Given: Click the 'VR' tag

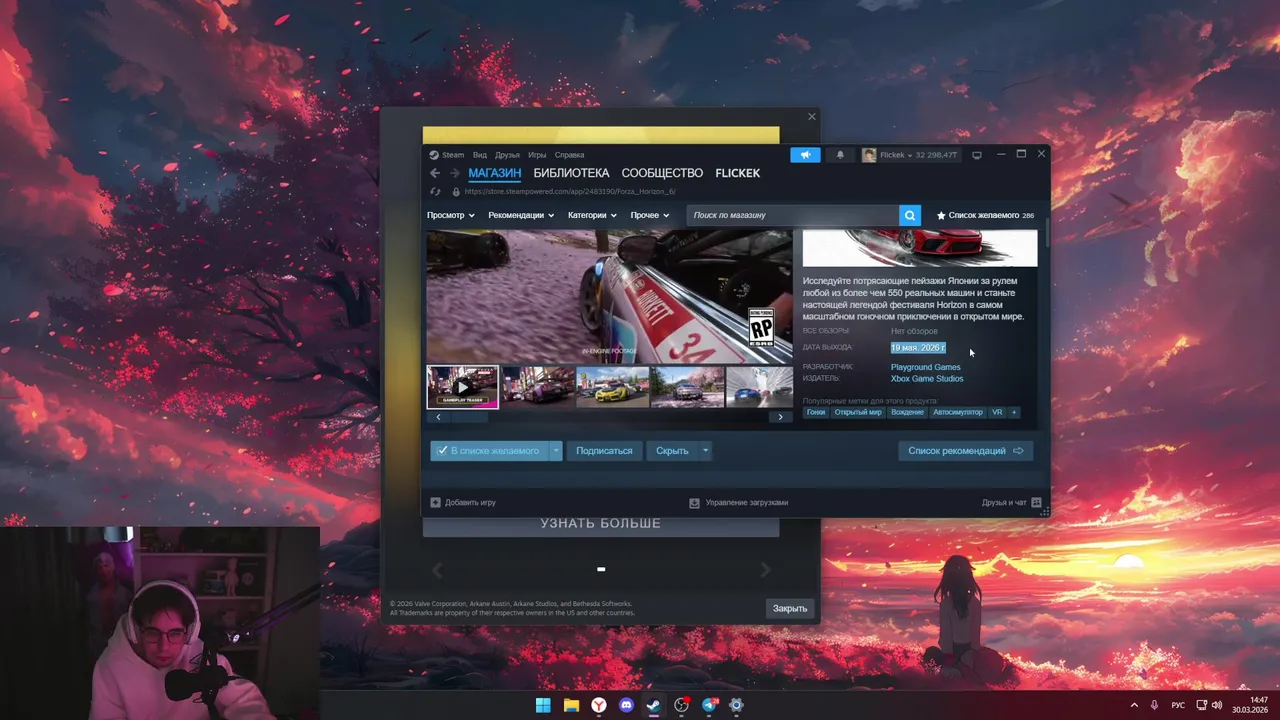Looking at the screenshot, I should pos(997,412).
